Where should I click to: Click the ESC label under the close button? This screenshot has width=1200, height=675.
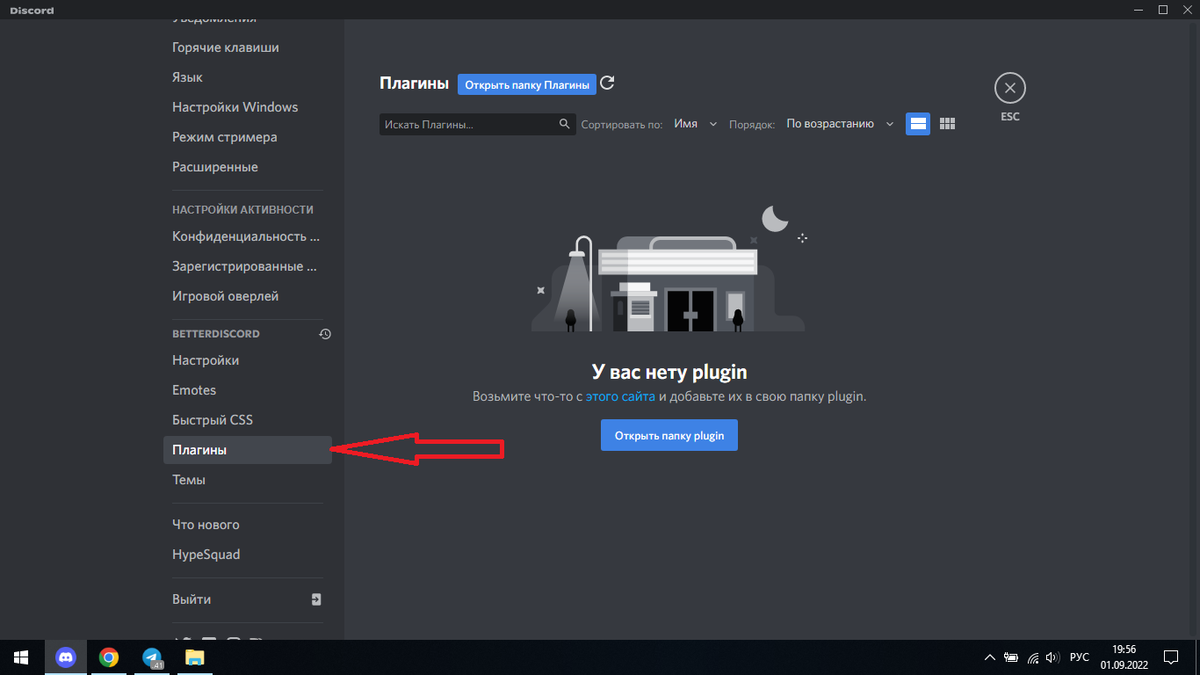pos(1010,117)
